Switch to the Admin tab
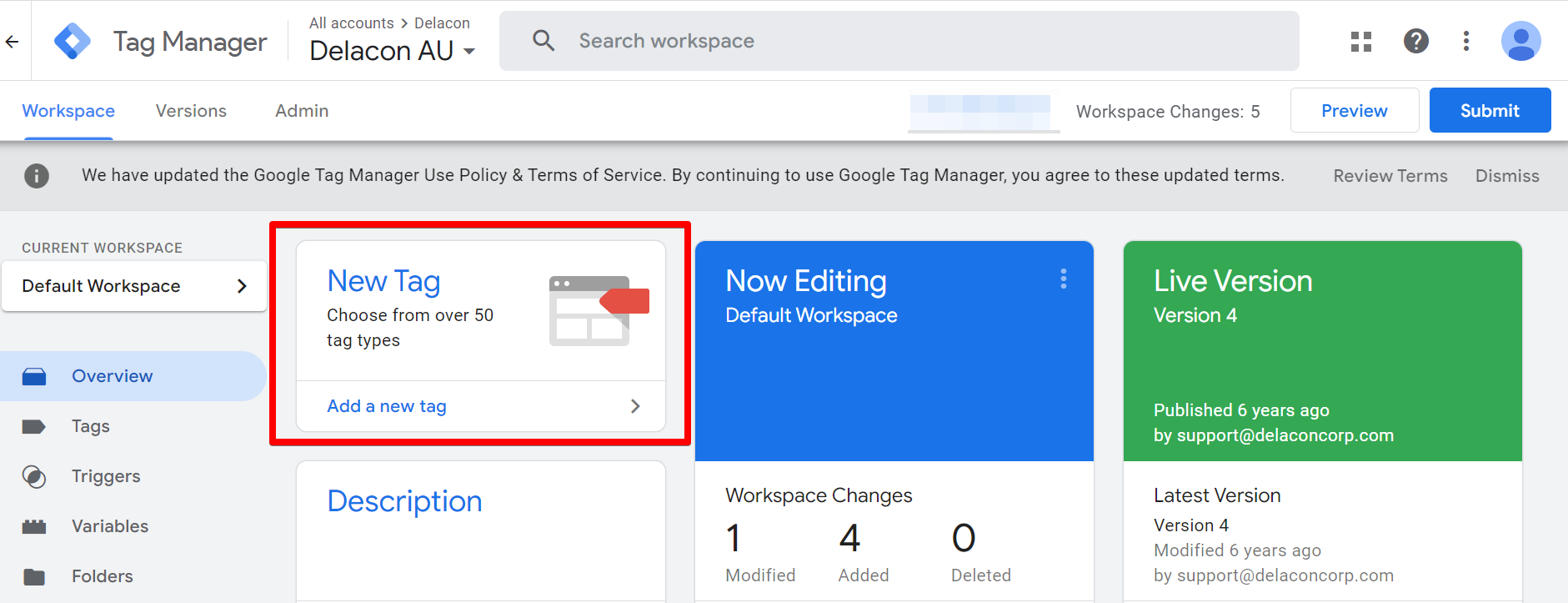Image resolution: width=1568 pixels, height=603 pixels. [302, 111]
